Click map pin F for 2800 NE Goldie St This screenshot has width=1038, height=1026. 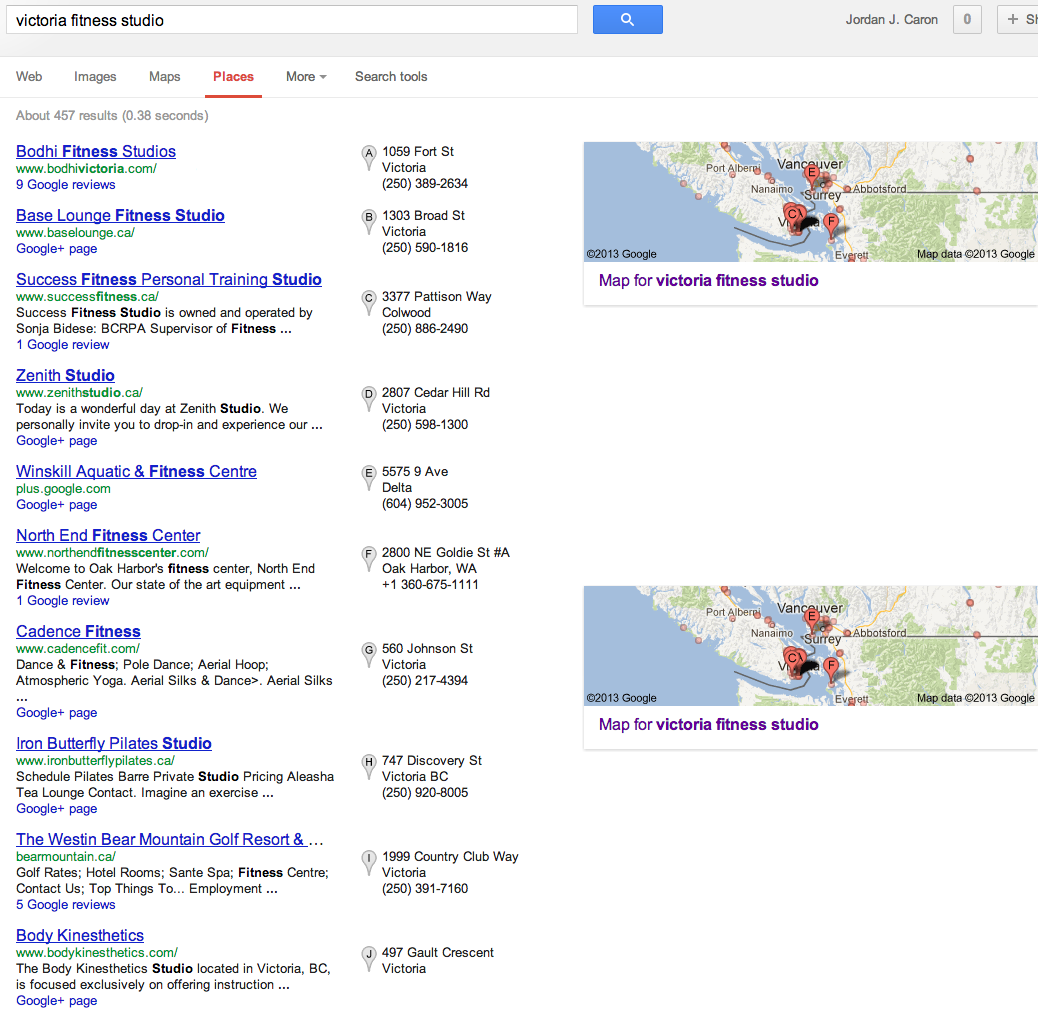(369, 559)
